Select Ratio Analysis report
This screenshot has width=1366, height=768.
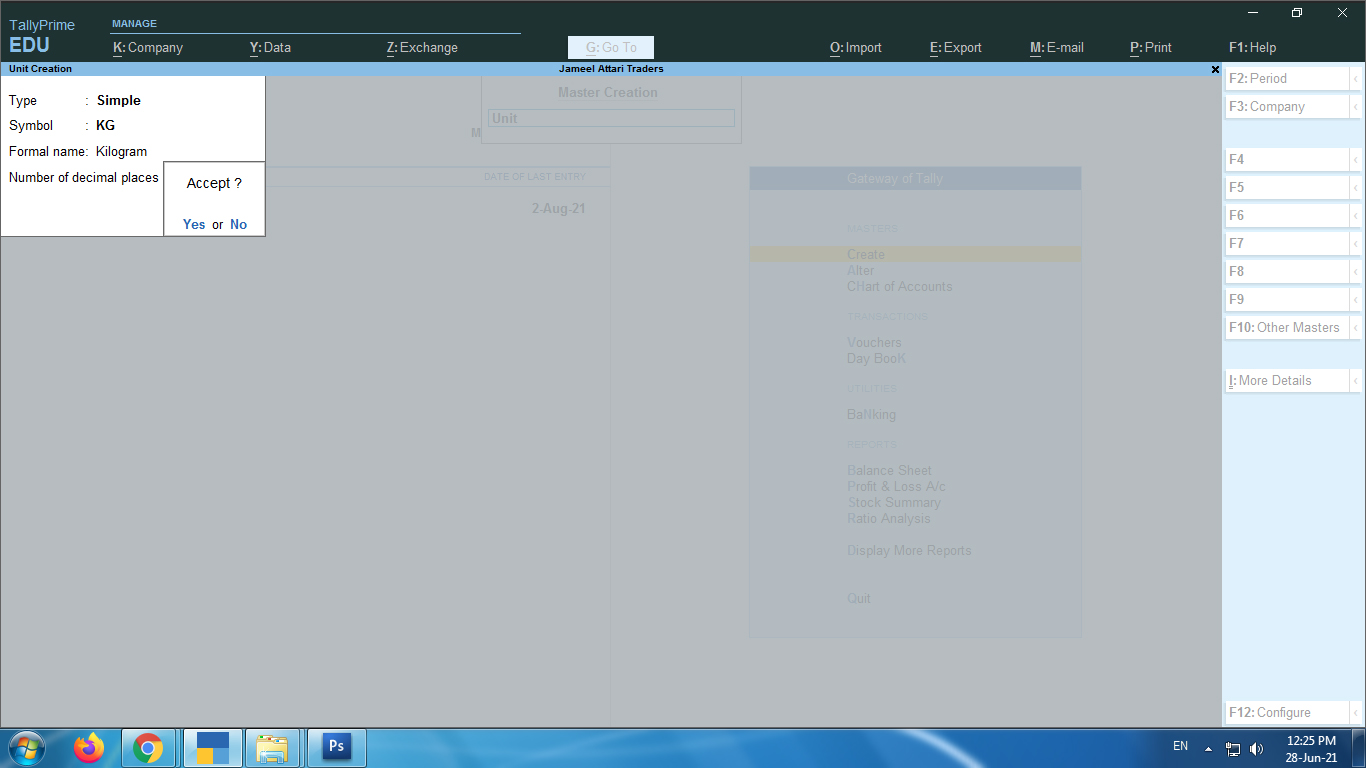(889, 518)
